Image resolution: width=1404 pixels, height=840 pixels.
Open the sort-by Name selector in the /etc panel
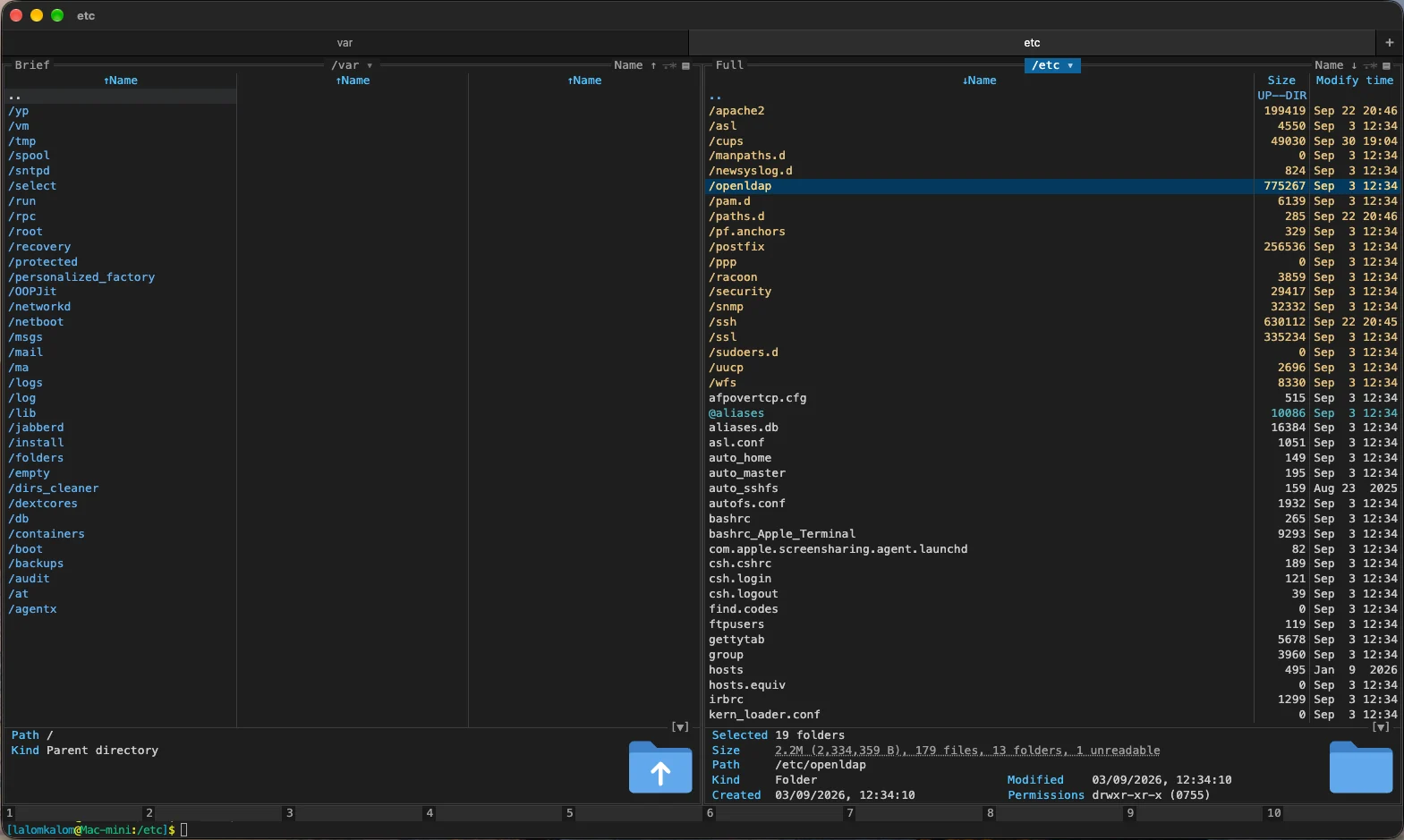tap(1329, 65)
